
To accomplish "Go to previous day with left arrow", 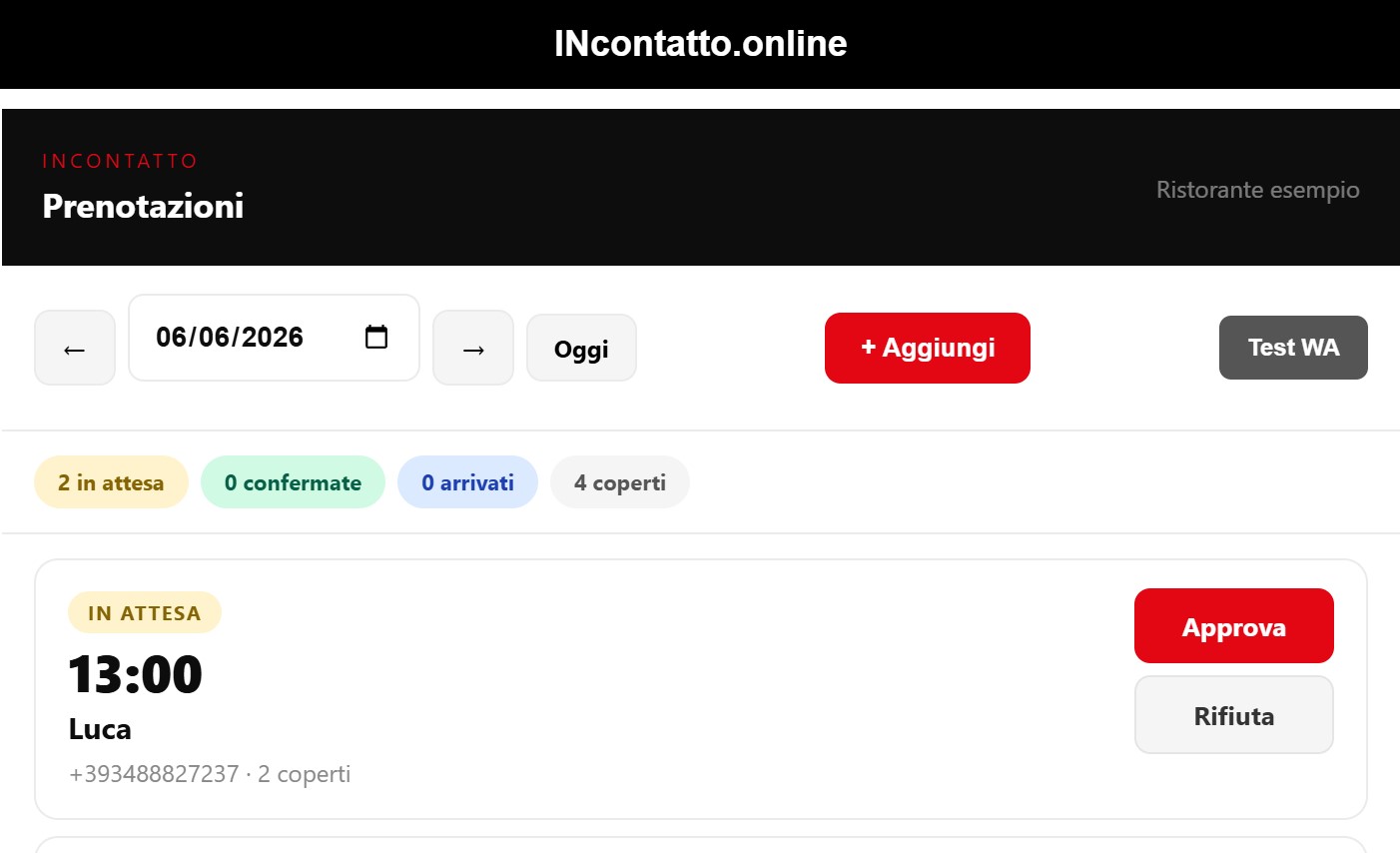I will pyautogui.click(x=75, y=348).
